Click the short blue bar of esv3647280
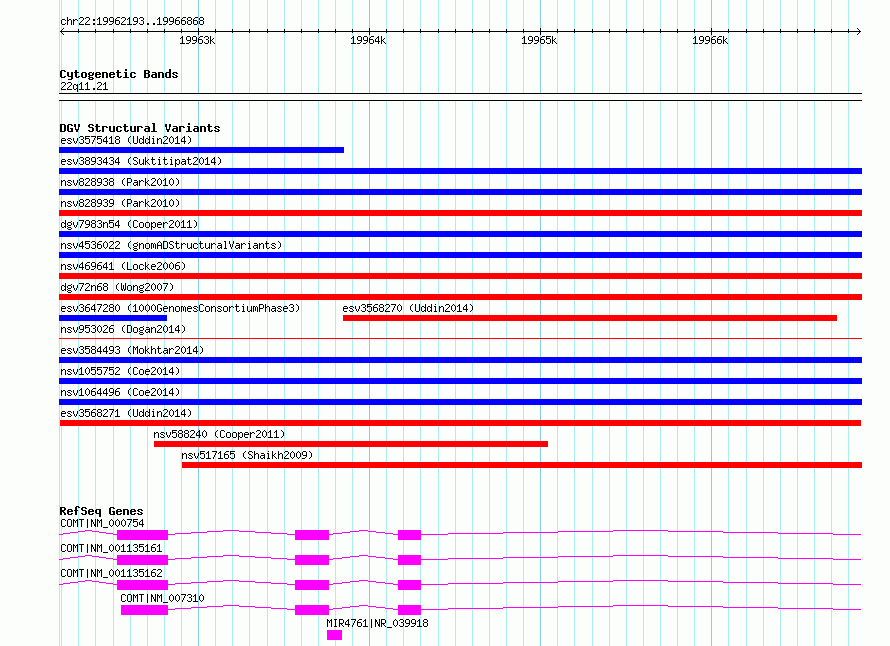Image resolution: width=890 pixels, height=646 pixels. point(113,318)
